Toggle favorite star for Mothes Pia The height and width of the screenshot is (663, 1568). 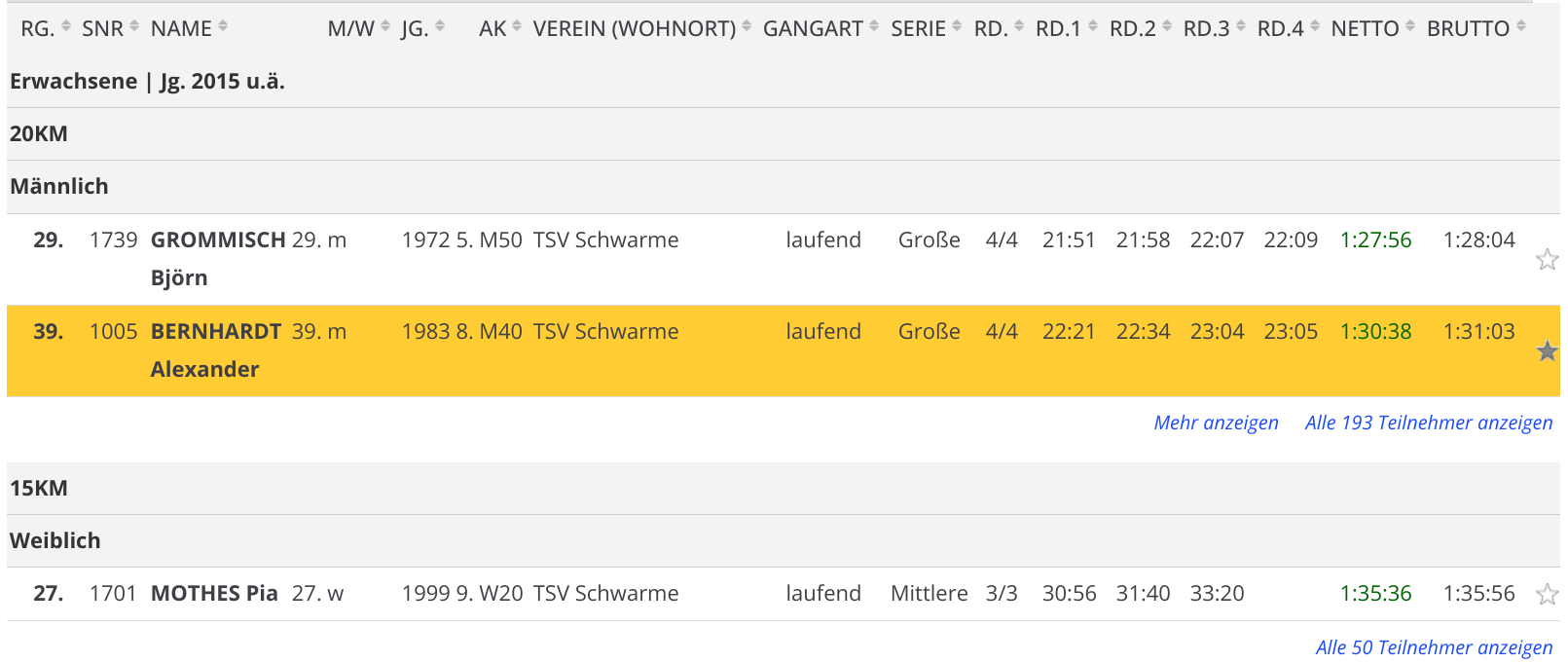[x=1547, y=594]
